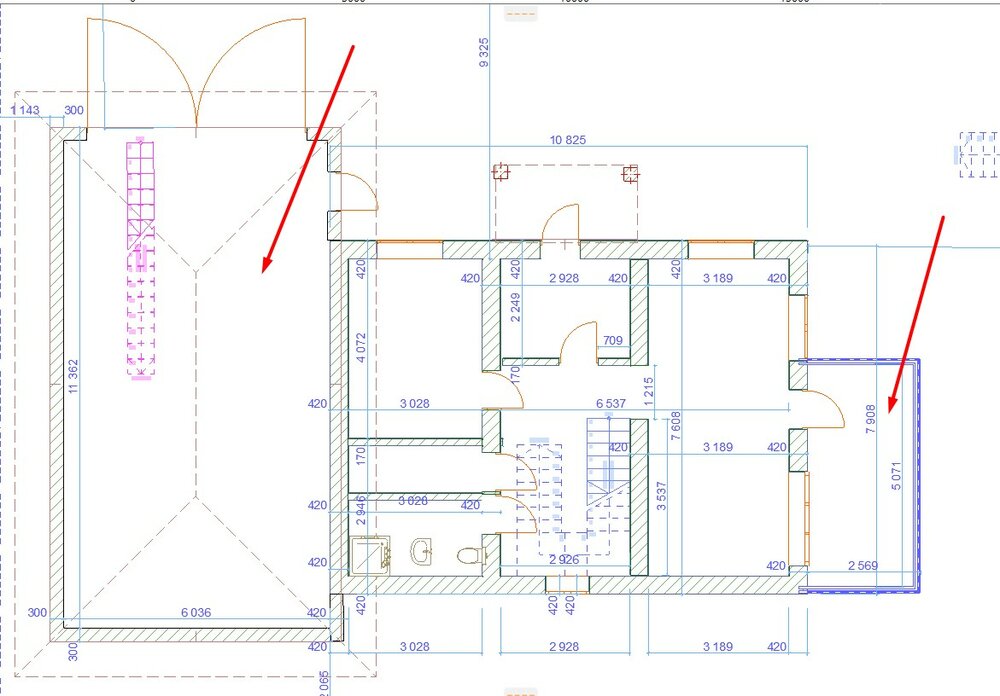This screenshot has width=1000, height=696.
Task: Click the 7 608 vertical dimension
Action: (675, 426)
